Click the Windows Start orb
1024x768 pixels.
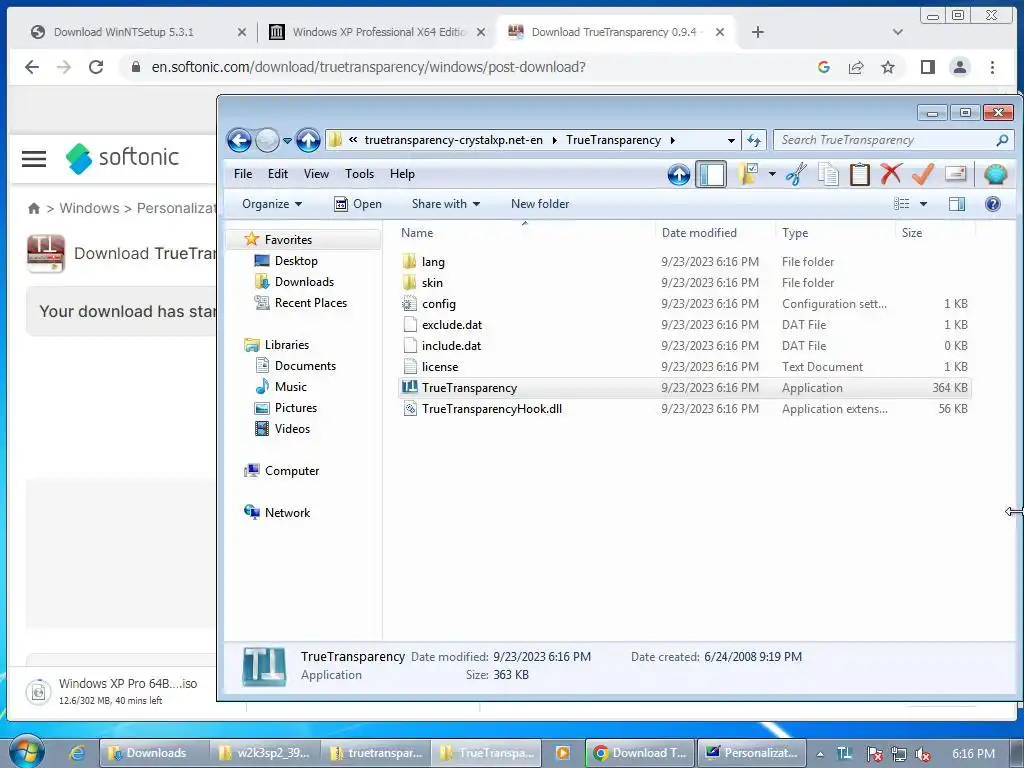[26, 752]
